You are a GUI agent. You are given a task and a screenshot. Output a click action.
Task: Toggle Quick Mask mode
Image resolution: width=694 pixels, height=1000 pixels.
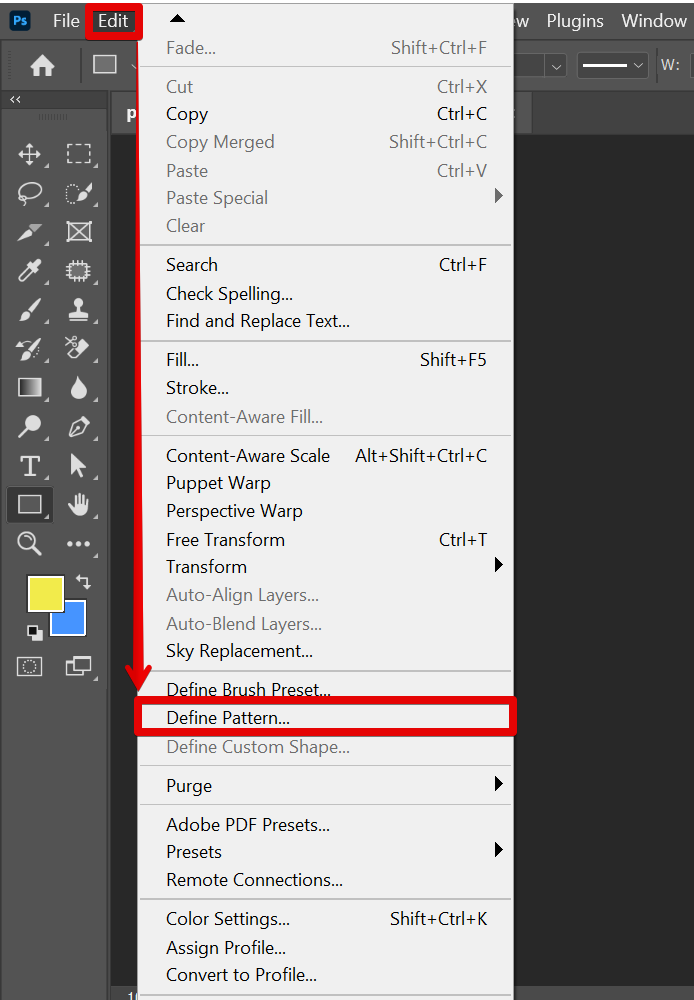[29, 666]
